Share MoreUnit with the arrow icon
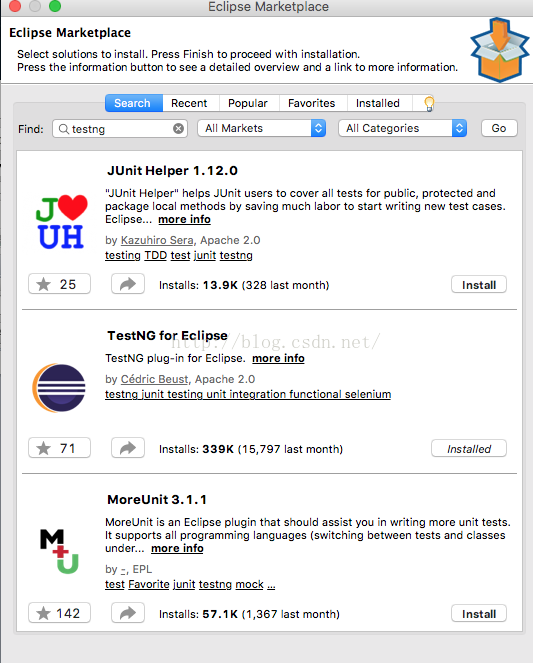 point(128,613)
